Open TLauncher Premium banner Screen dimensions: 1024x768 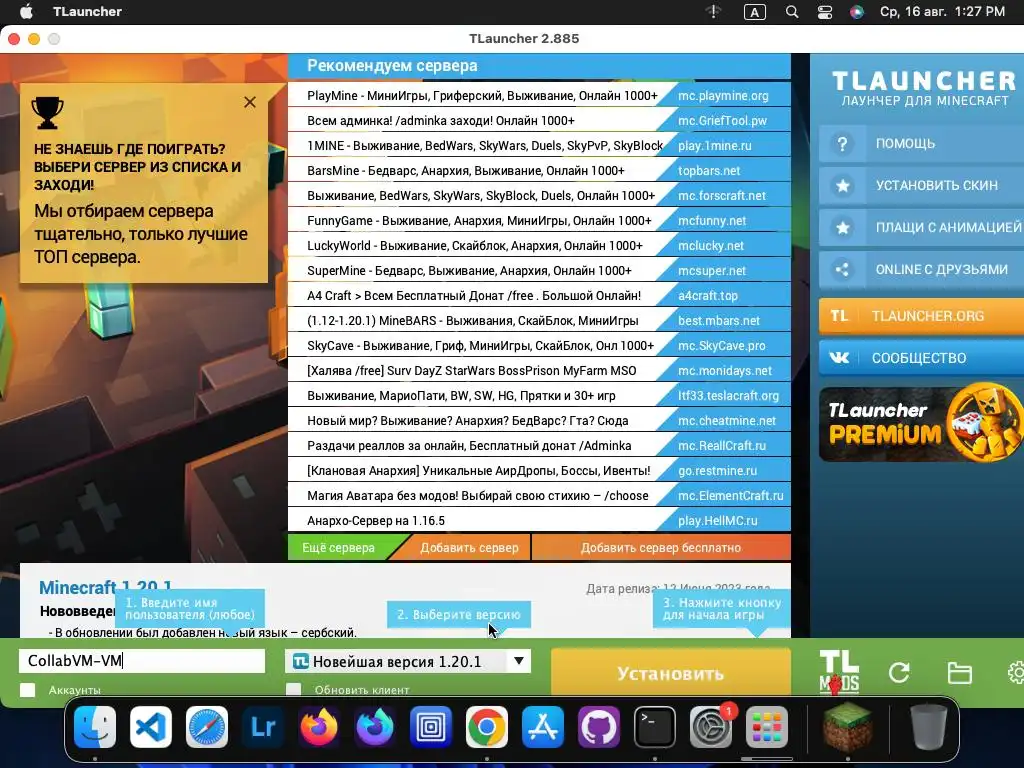[x=921, y=424]
